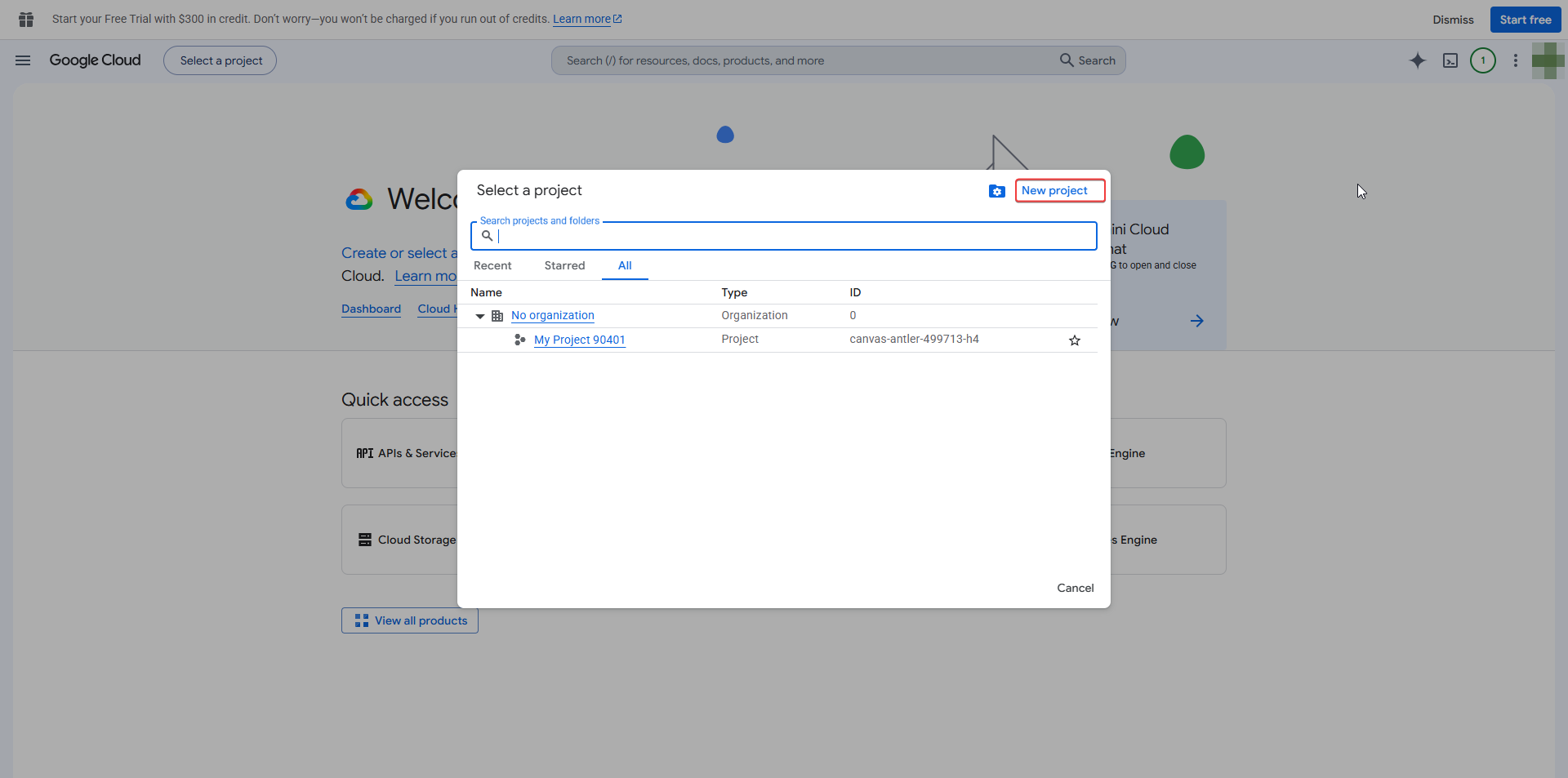This screenshot has width=1568, height=778.
Task: Click the Name column header
Action: (x=486, y=292)
